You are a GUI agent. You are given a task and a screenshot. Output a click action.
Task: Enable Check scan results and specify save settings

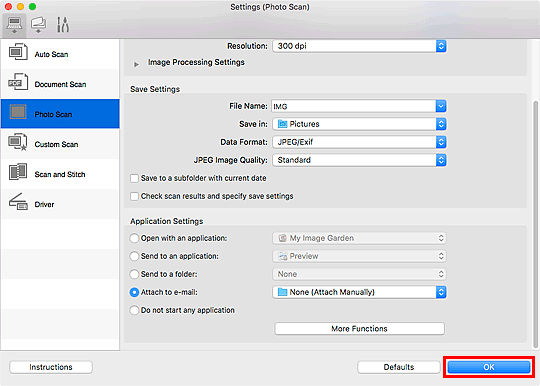click(x=134, y=196)
